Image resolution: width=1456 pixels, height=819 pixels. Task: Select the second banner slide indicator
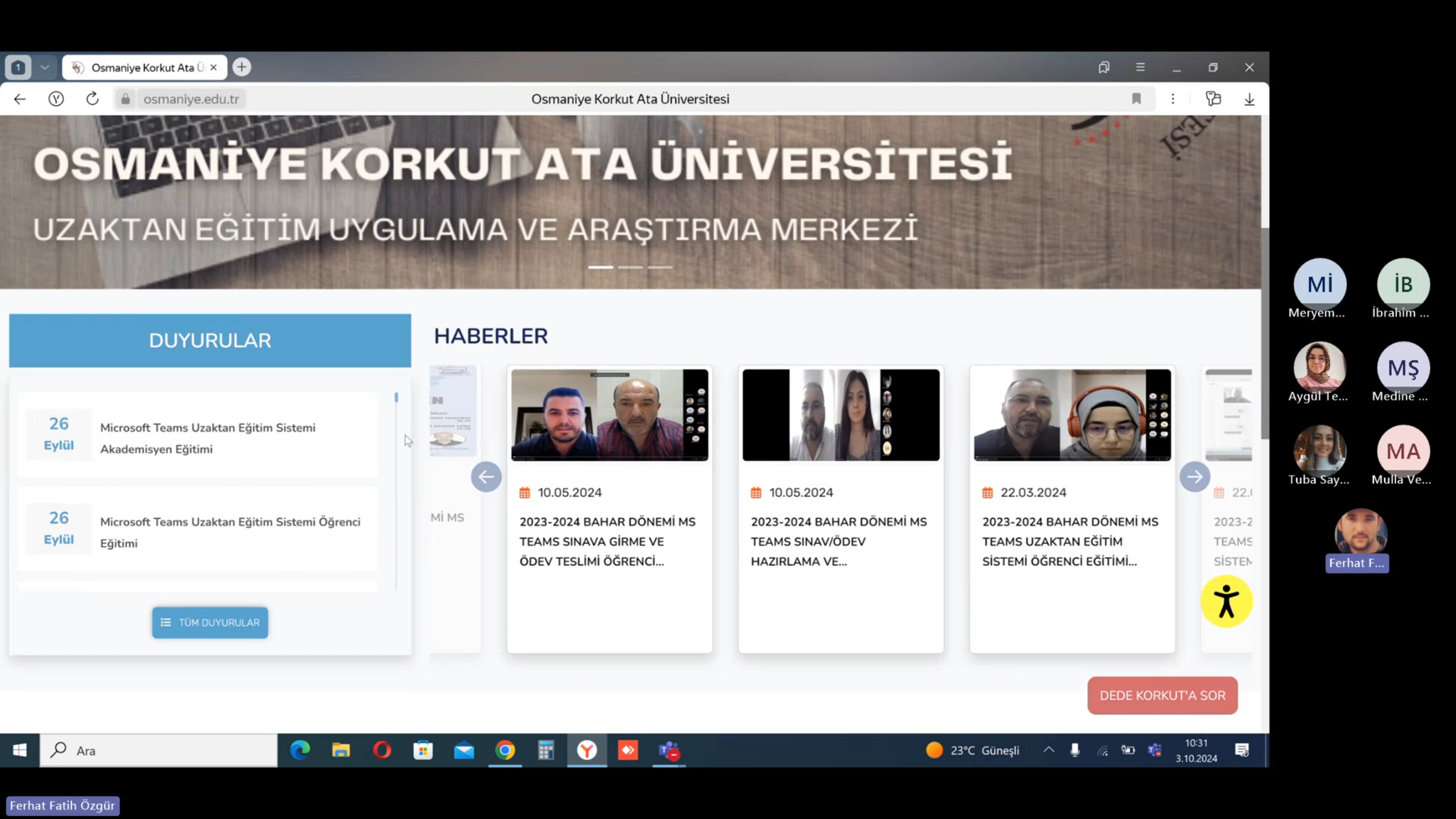click(630, 267)
